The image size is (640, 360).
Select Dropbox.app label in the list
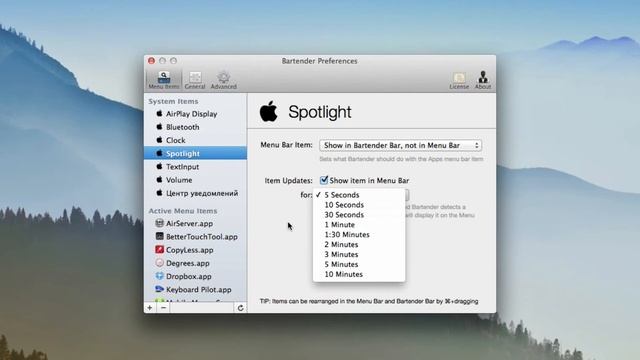pyautogui.click(x=189, y=276)
